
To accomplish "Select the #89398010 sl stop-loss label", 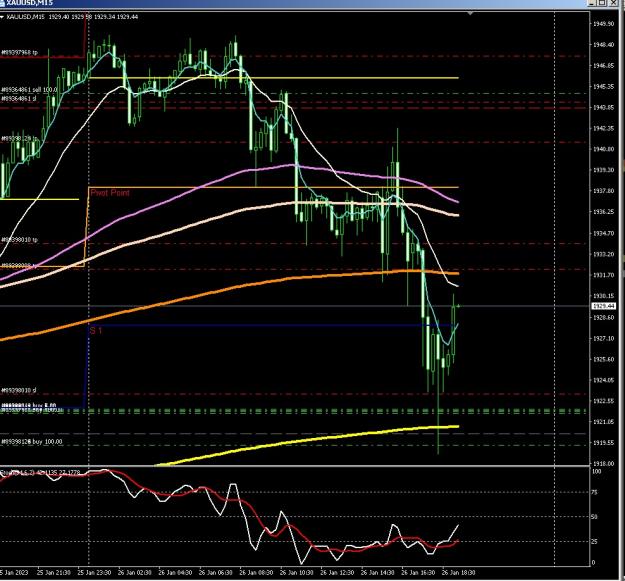I will click(19, 390).
